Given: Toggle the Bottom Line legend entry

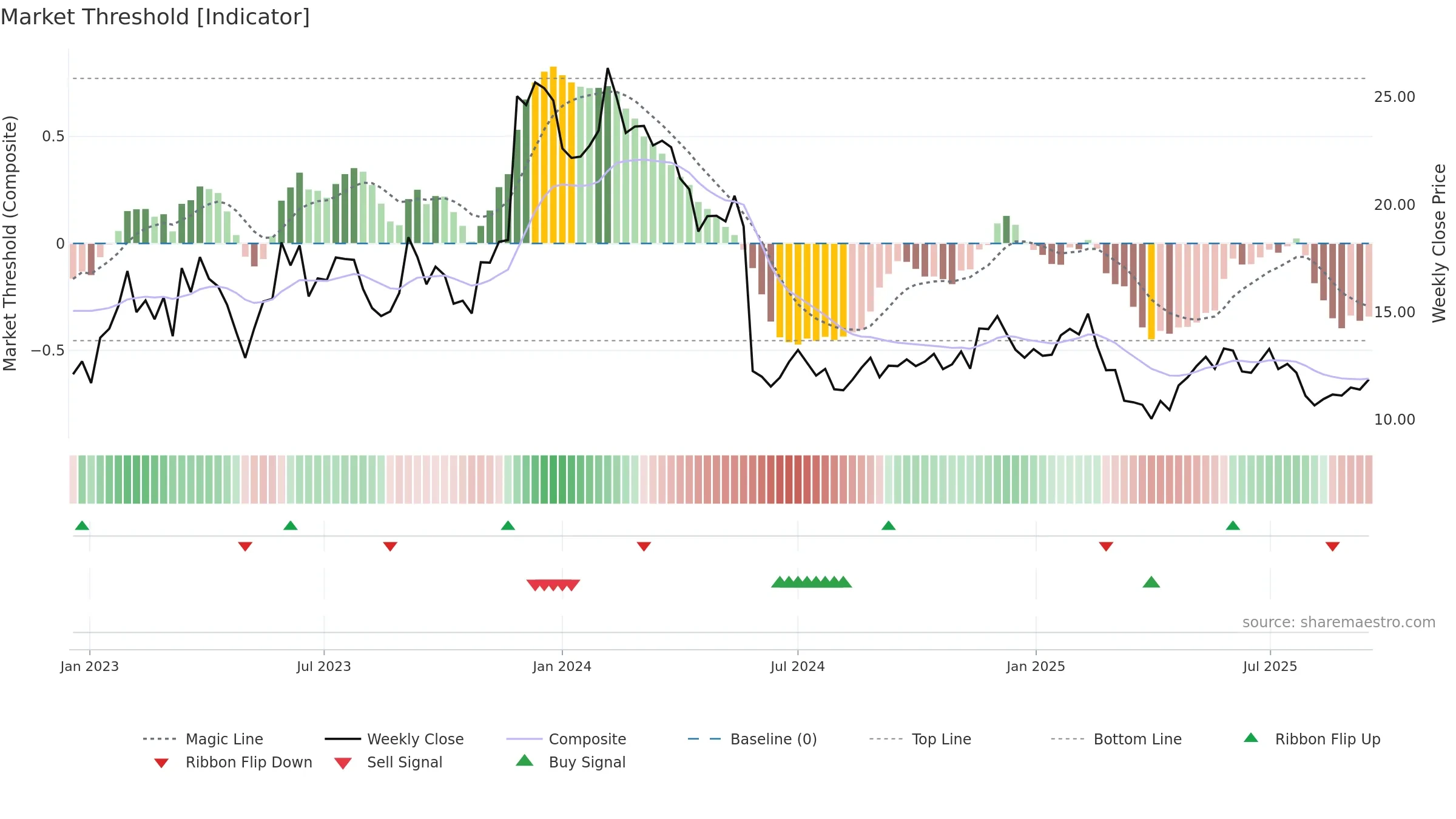Looking at the screenshot, I should (1116, 739).
